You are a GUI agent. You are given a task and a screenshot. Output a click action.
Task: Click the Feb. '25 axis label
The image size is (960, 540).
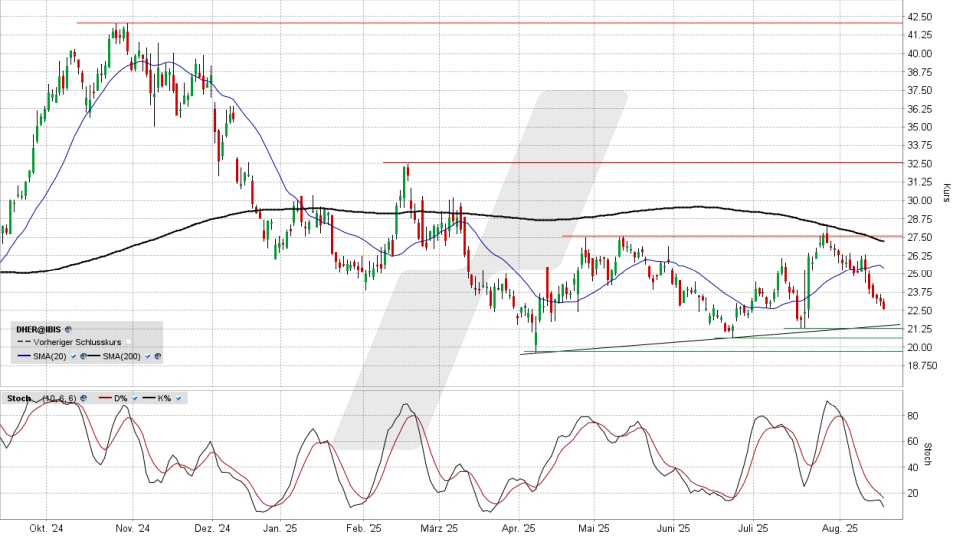364,528
